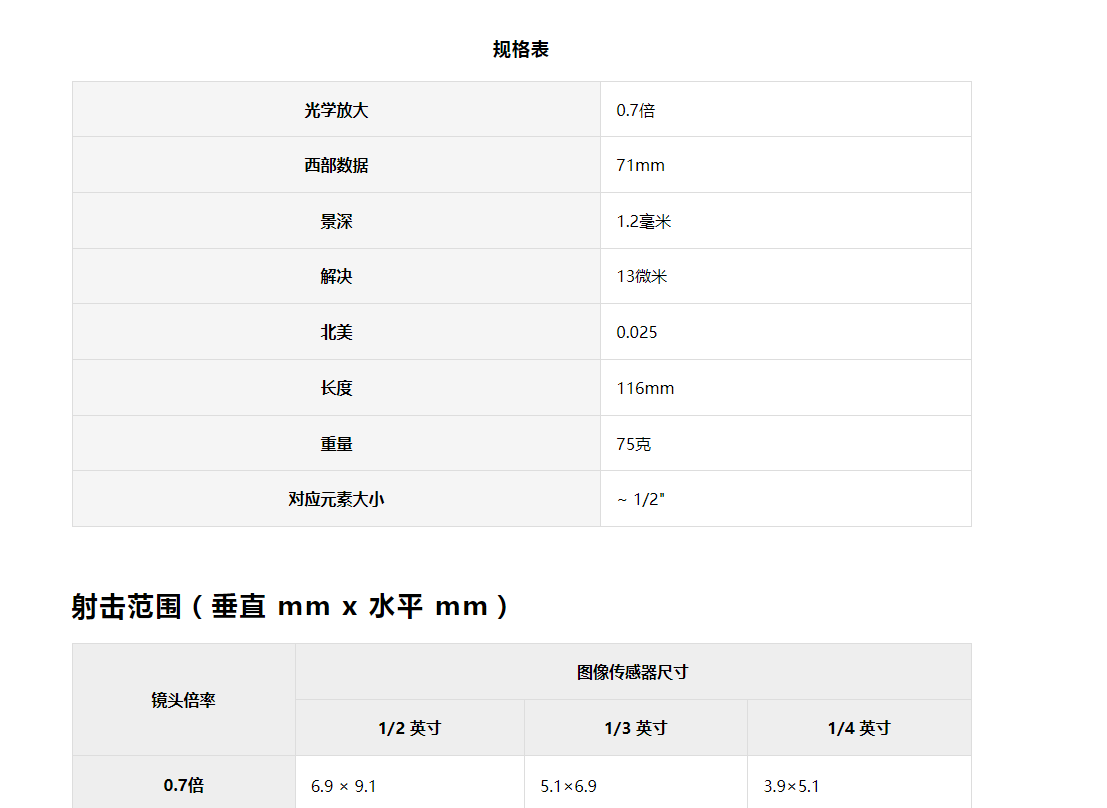This screenshot has height=808, width=1107.
Task: Select the 重量 row label
Action: point(336,444)
